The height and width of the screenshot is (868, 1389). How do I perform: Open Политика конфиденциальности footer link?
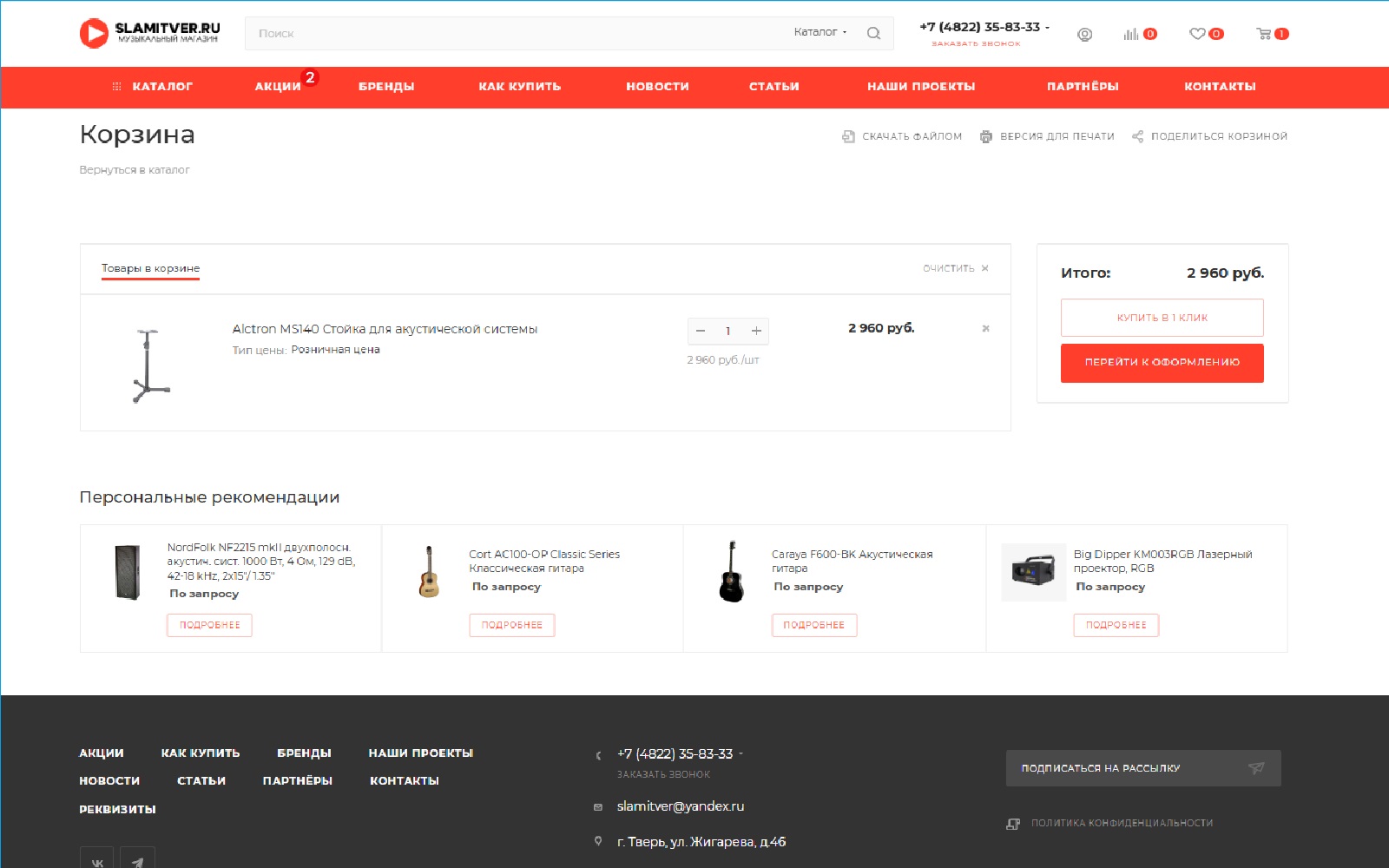click(x=1122, y=824)
